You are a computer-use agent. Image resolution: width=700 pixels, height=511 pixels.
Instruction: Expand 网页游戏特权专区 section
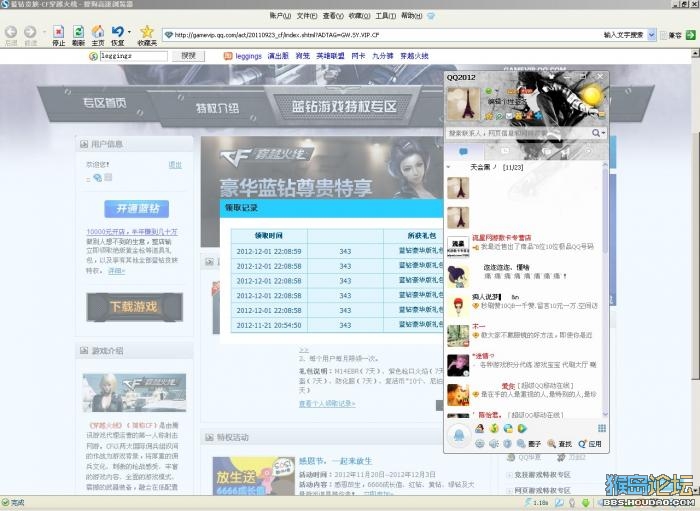coord(509,490)
